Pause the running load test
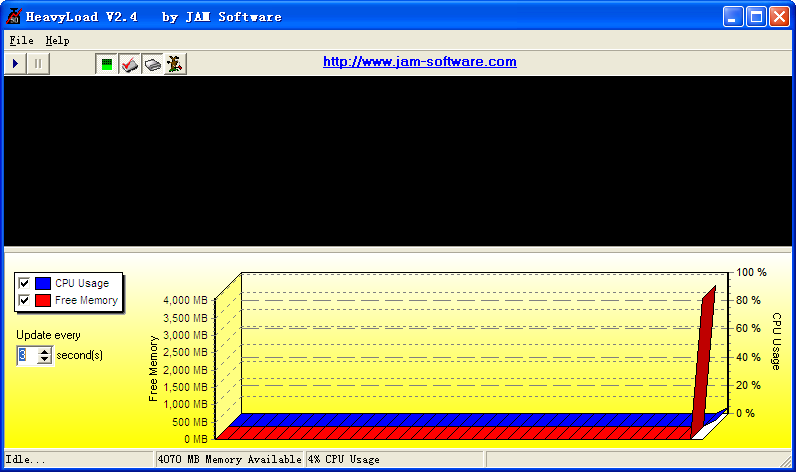Screen dimensions: 796x472 click(x=38, y=64)
